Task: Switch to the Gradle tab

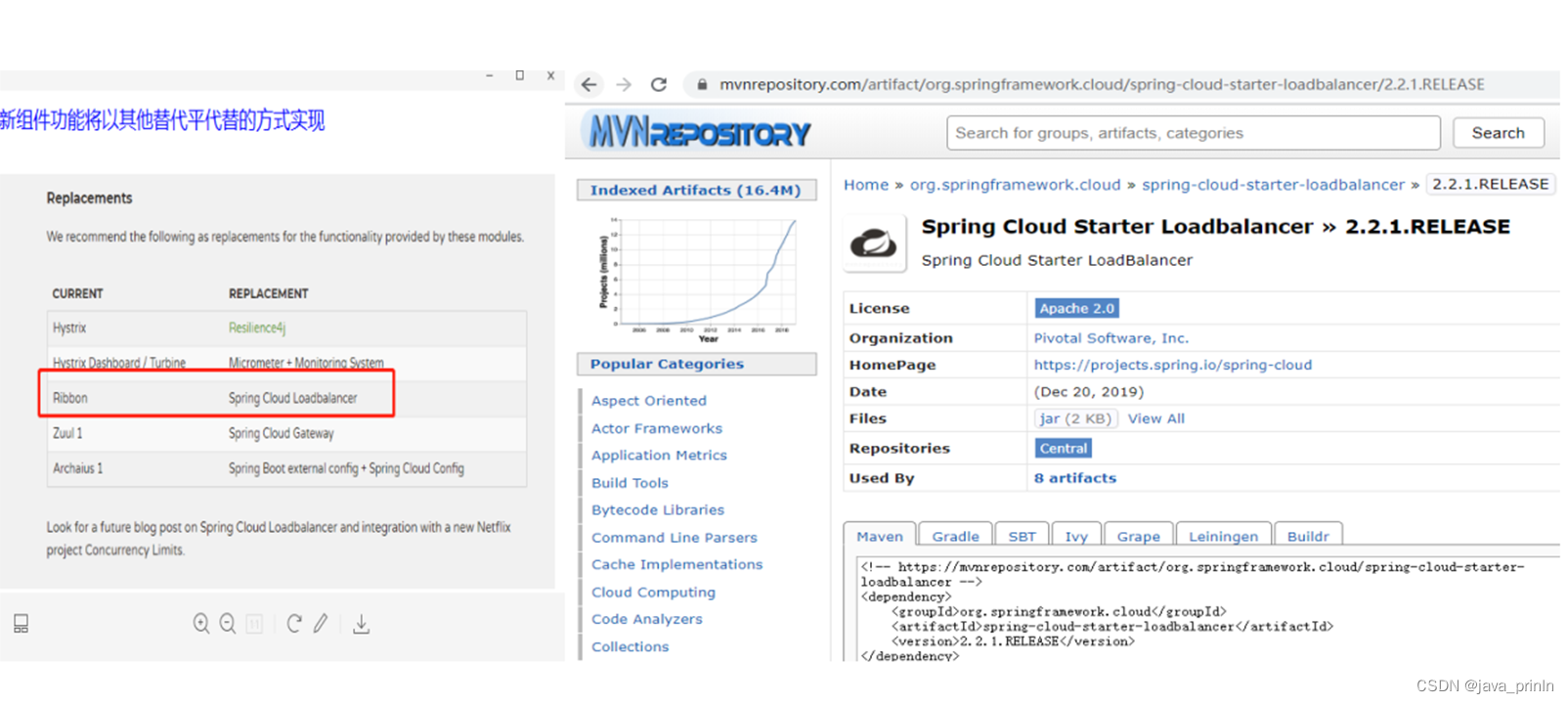Action: [955, 536]
